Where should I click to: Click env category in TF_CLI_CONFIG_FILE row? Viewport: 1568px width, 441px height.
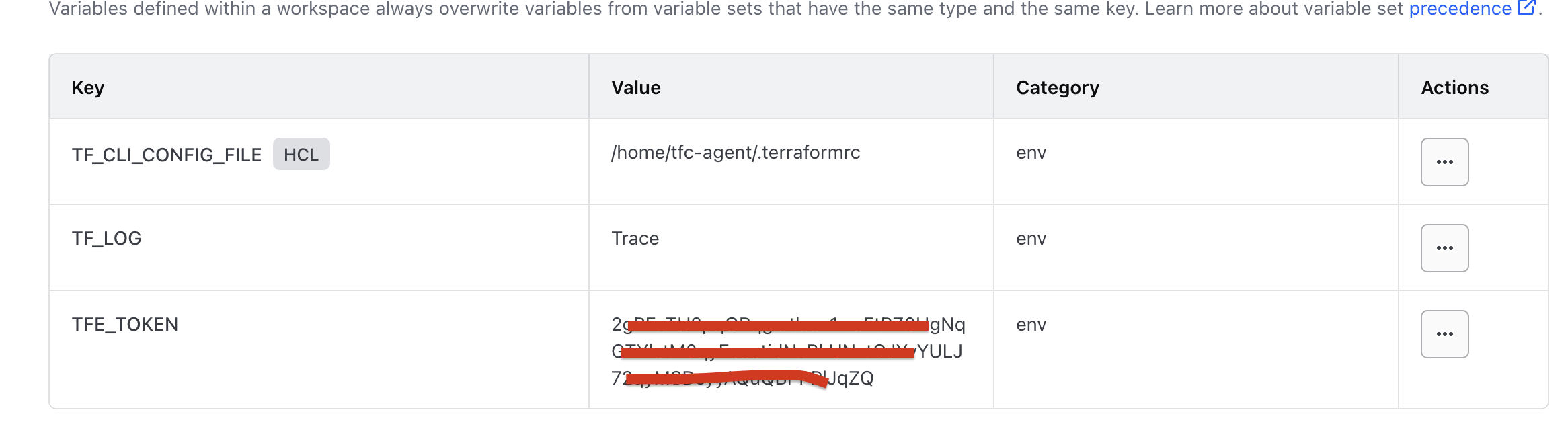tap(1031, 153)
